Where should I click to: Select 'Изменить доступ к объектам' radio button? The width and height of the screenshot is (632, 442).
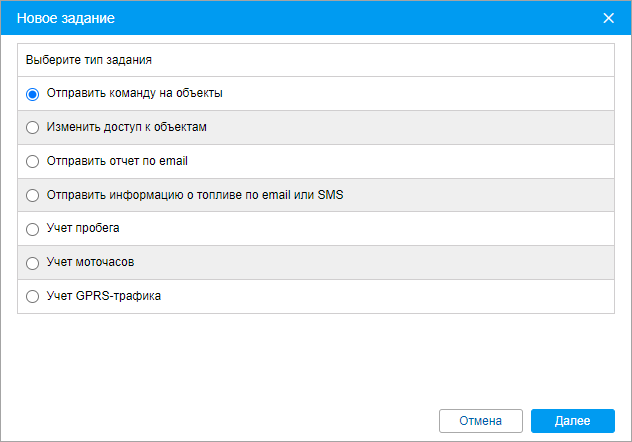point(32,128)
